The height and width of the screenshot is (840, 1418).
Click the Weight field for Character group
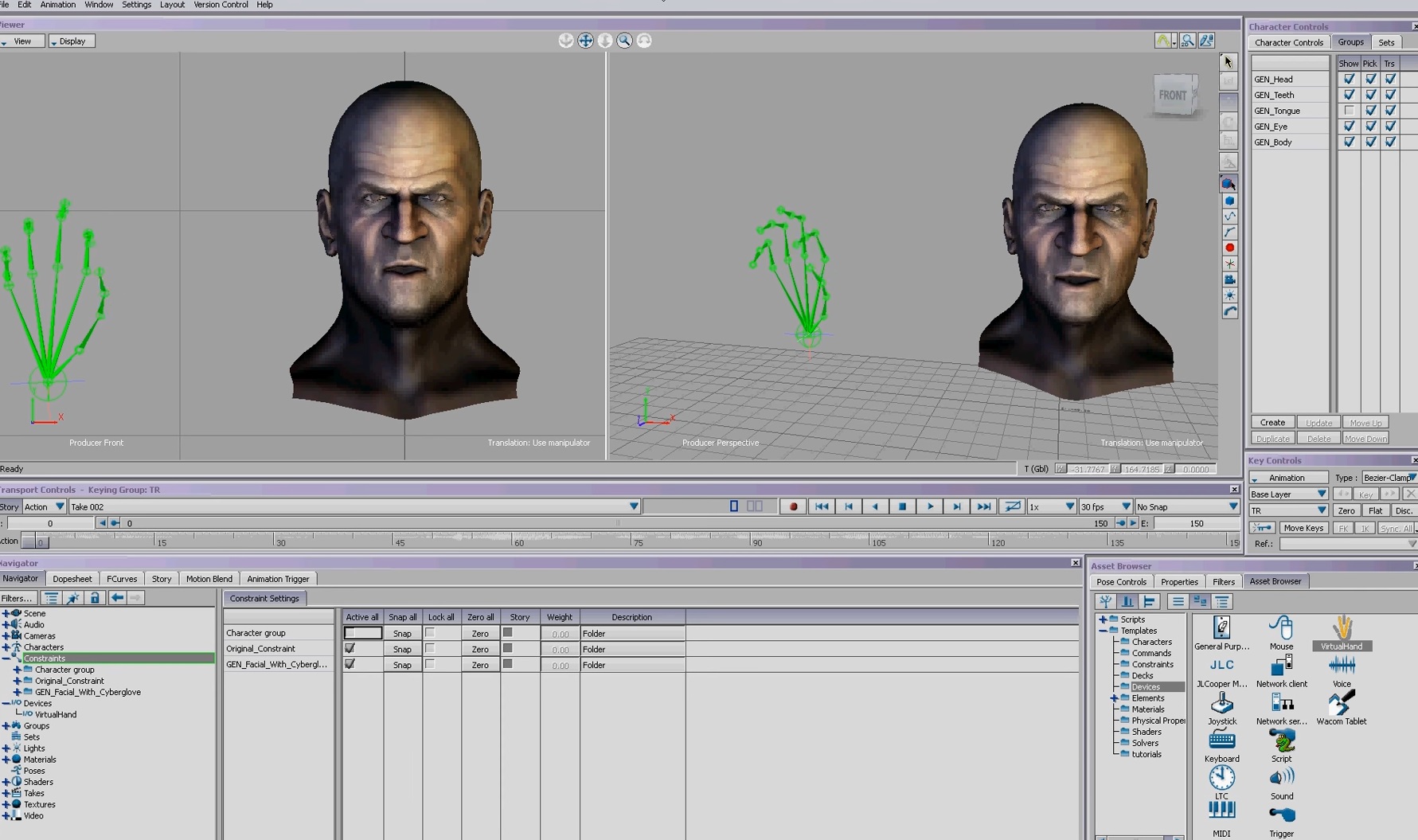pyautogui.click(x=560, y=634)
